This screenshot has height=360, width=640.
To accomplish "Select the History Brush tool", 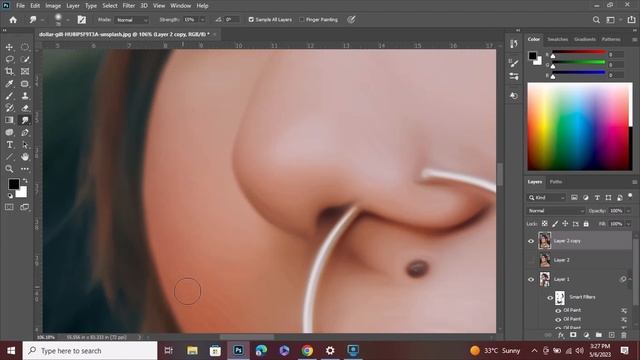I will click(x=9, y=108).
